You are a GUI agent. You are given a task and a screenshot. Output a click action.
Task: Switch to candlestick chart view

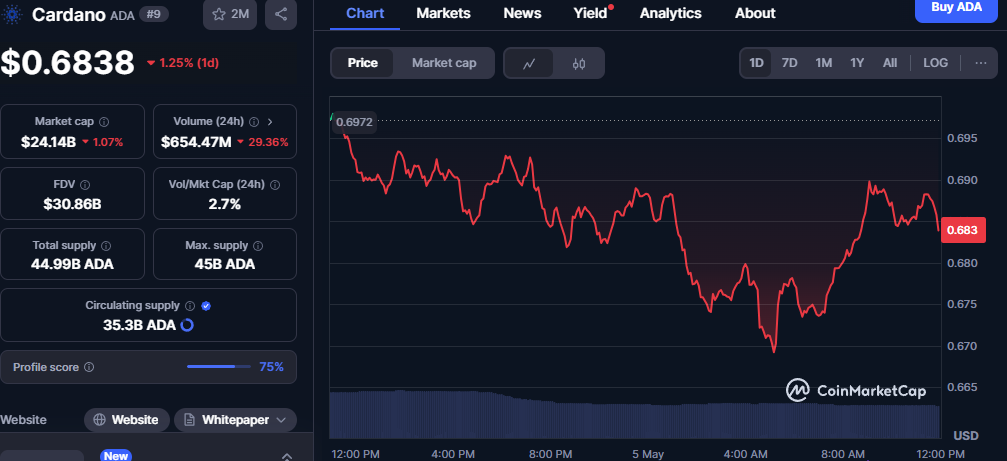click(x=579, y=63)
